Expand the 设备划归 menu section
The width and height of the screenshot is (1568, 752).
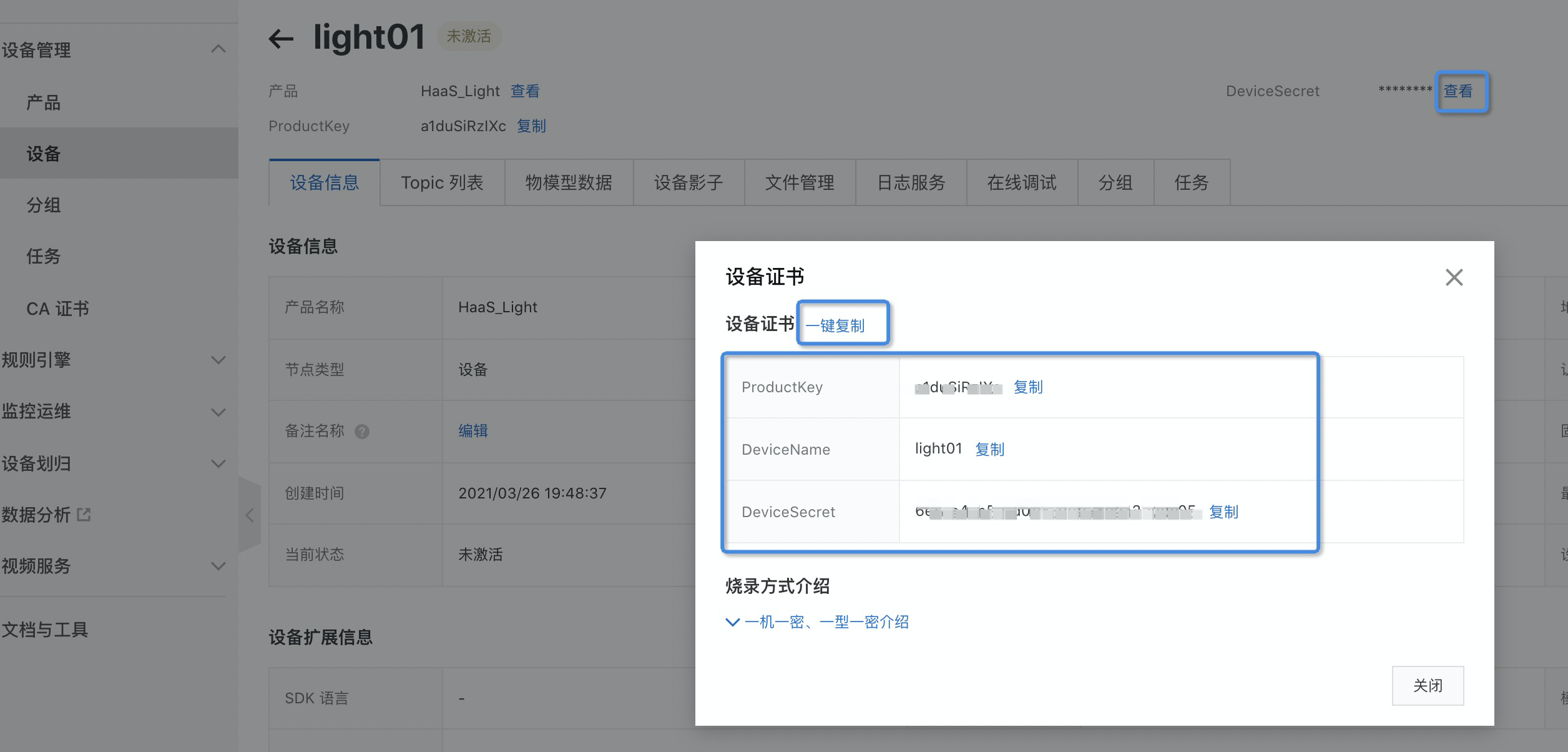point(218,463)
